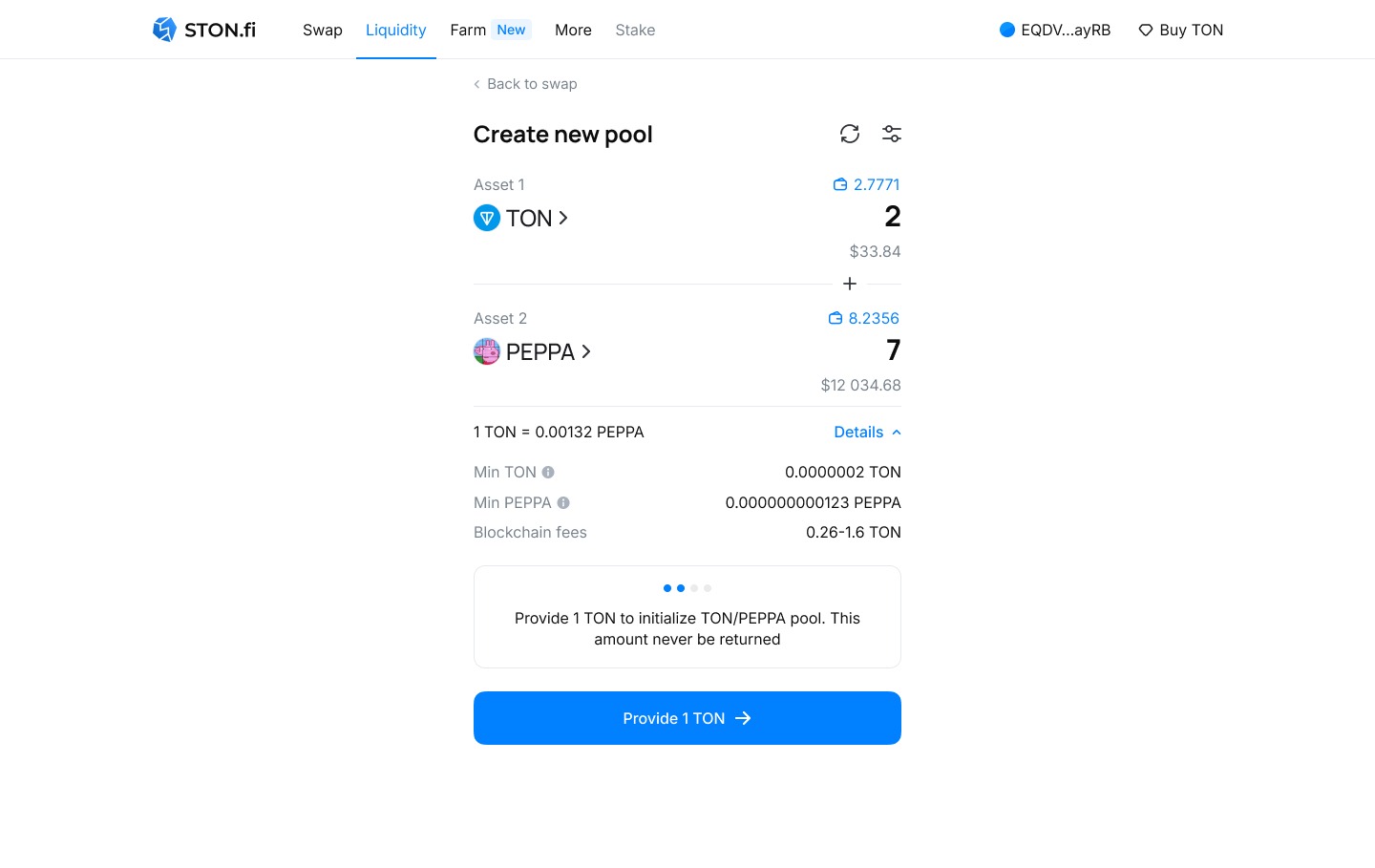Open the Swap tab
The height and width of the screenshot is (868, 1375).
[x=322, y=30]
